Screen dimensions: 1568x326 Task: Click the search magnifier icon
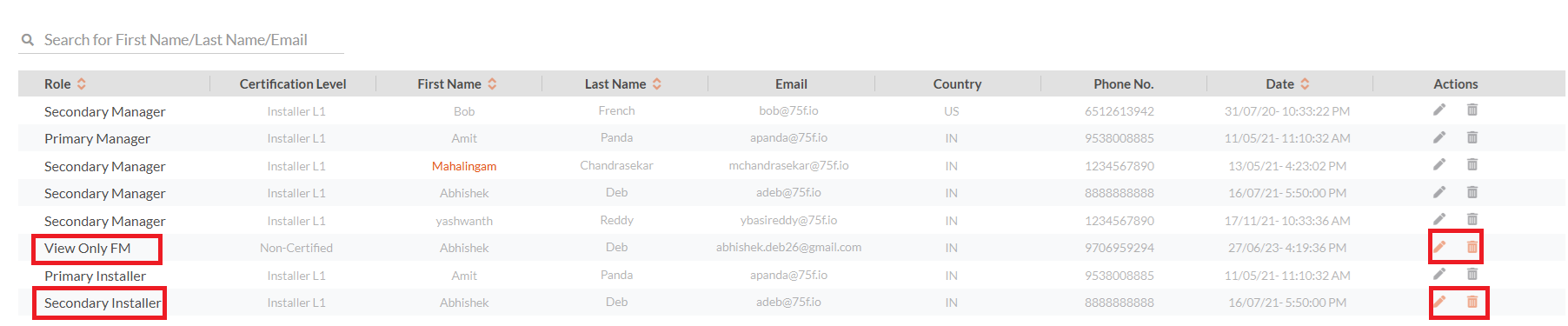28,40
